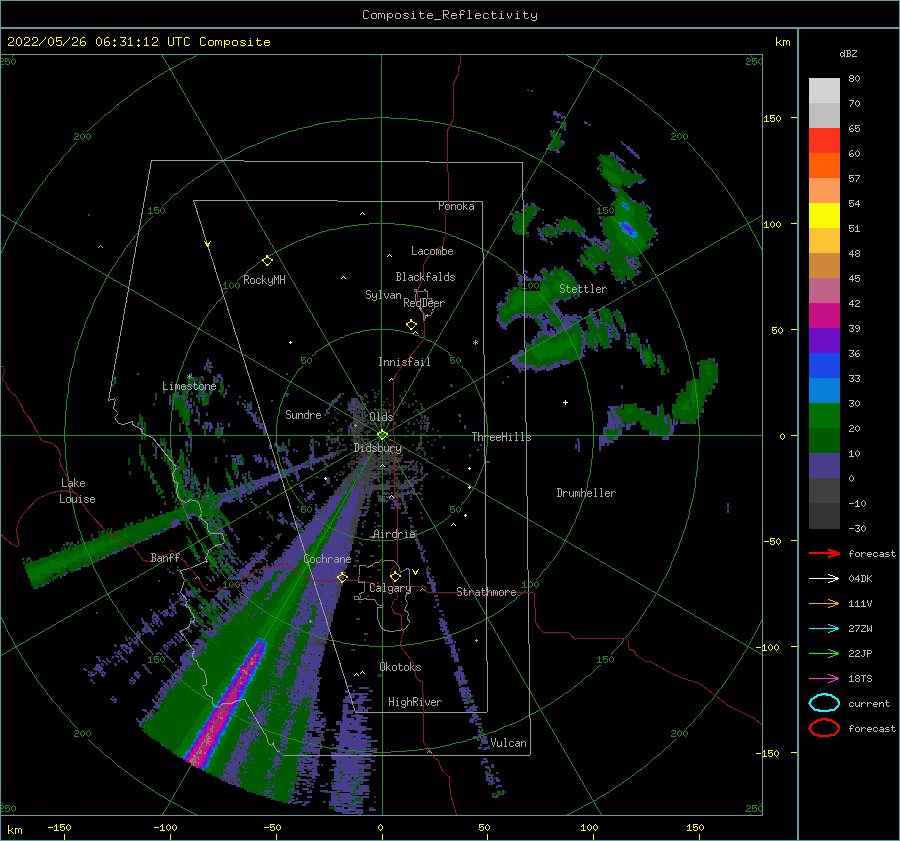The height and width of the screenshot is (841, 900).
Task: Select the Lake Louise label
Action: tap(77, 491)
